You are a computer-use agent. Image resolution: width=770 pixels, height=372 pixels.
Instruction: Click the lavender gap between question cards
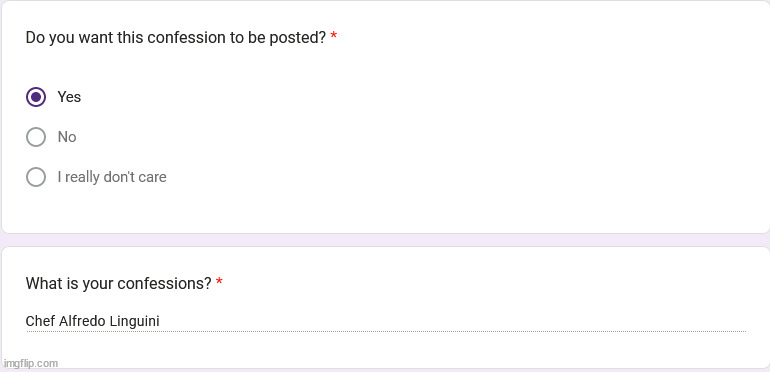click(x=385, y=240)
